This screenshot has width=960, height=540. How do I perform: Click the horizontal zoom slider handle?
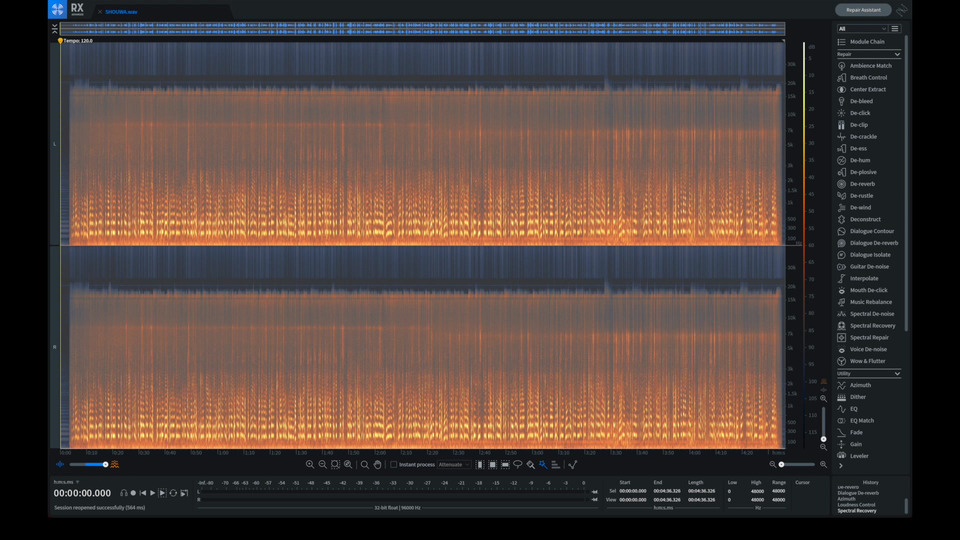click(781, 464)
